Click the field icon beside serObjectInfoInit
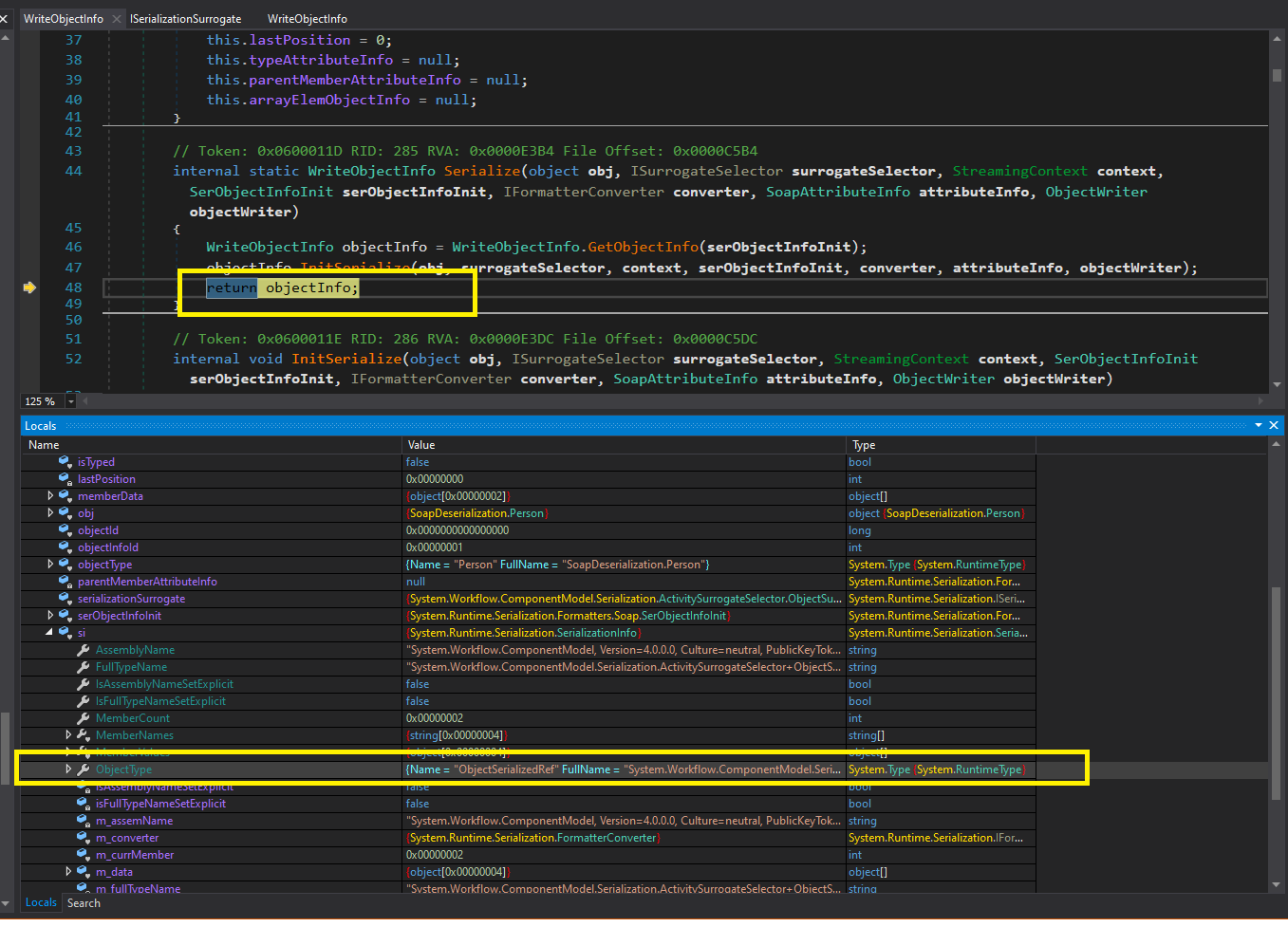 coord(65,616)
